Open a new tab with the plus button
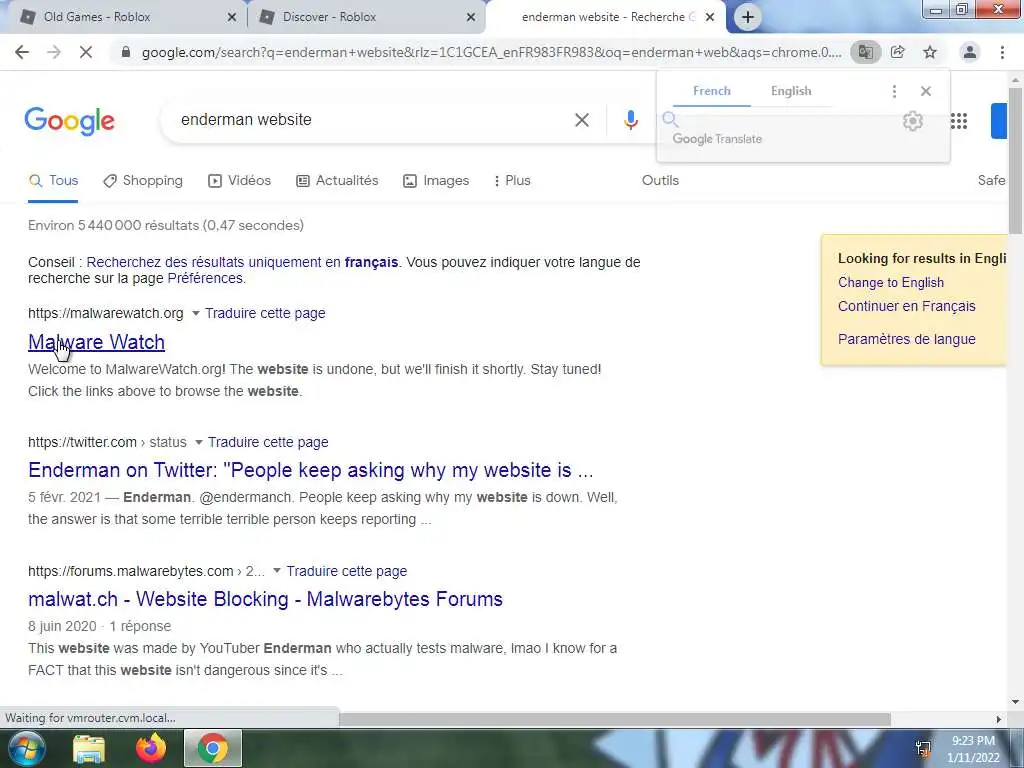Viewport: 1024px width, 768px height. [x=748, y=17]
